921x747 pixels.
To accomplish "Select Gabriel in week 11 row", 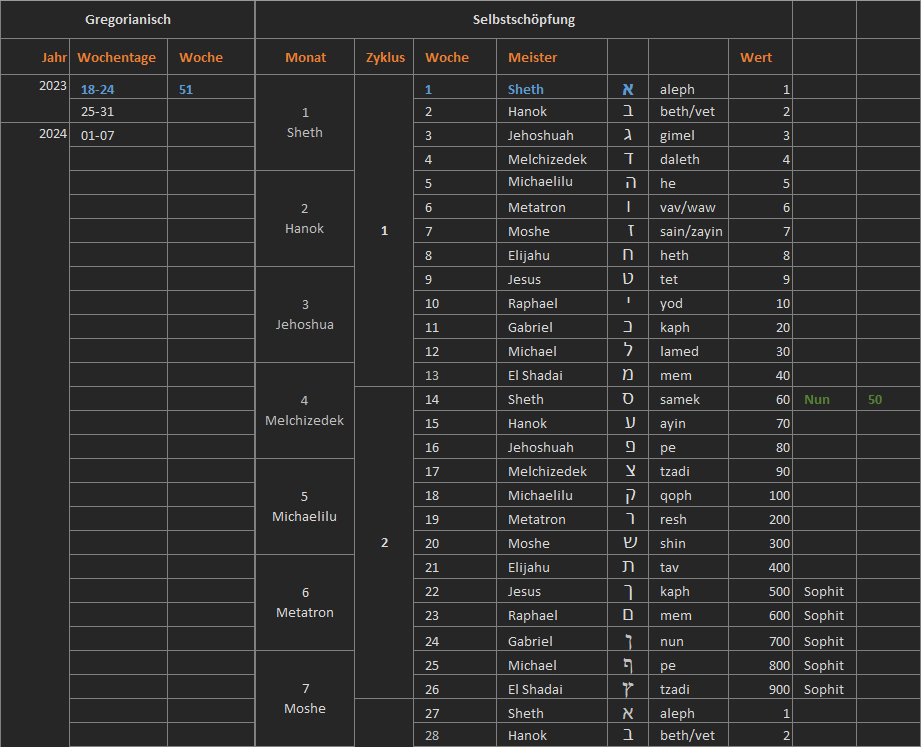I will tap(552, 327).
